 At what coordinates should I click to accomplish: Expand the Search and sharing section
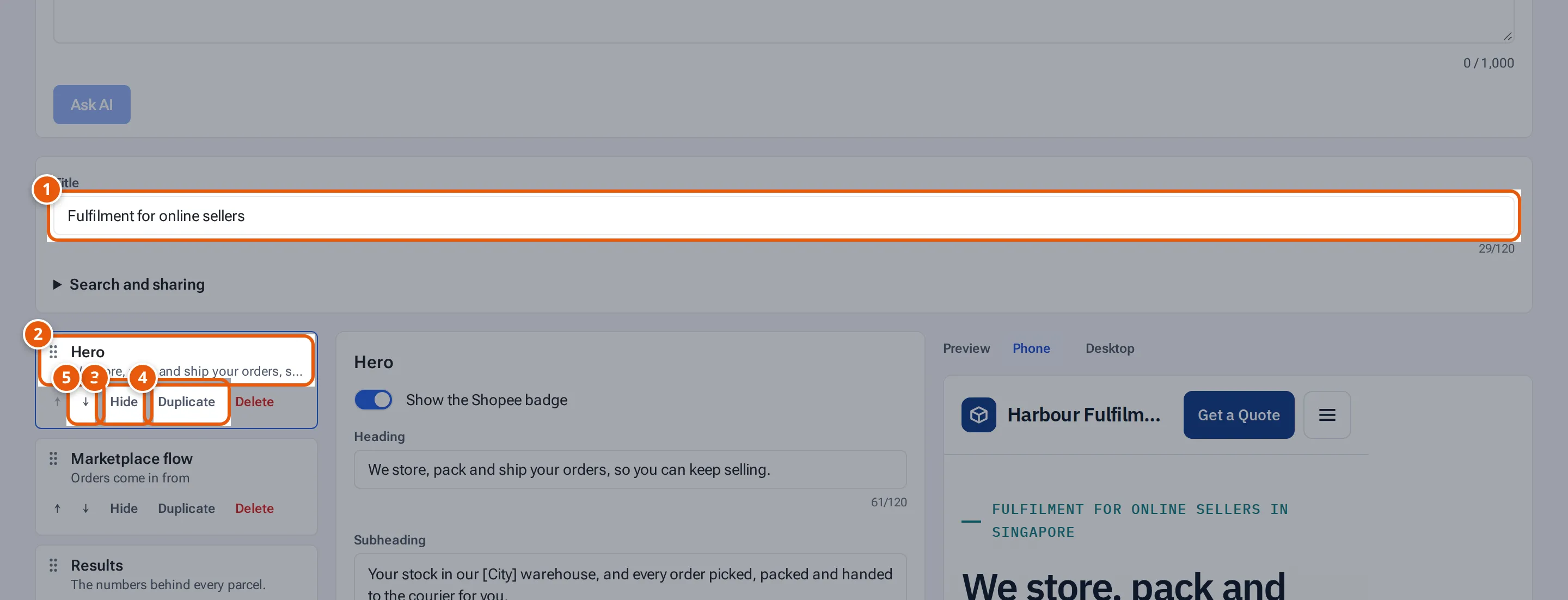pyautogui.click(x=129, y=285)
